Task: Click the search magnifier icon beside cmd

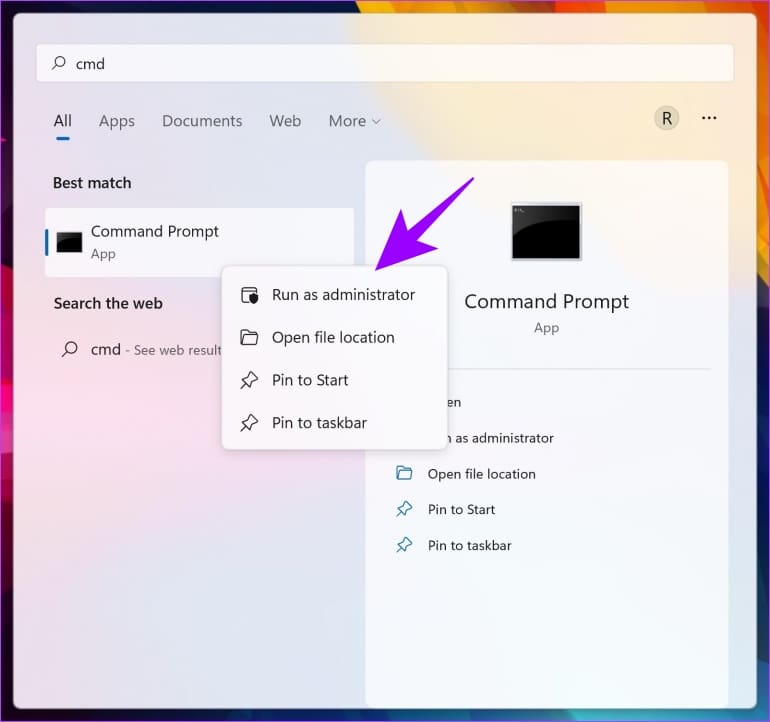Action: point(59,63)
